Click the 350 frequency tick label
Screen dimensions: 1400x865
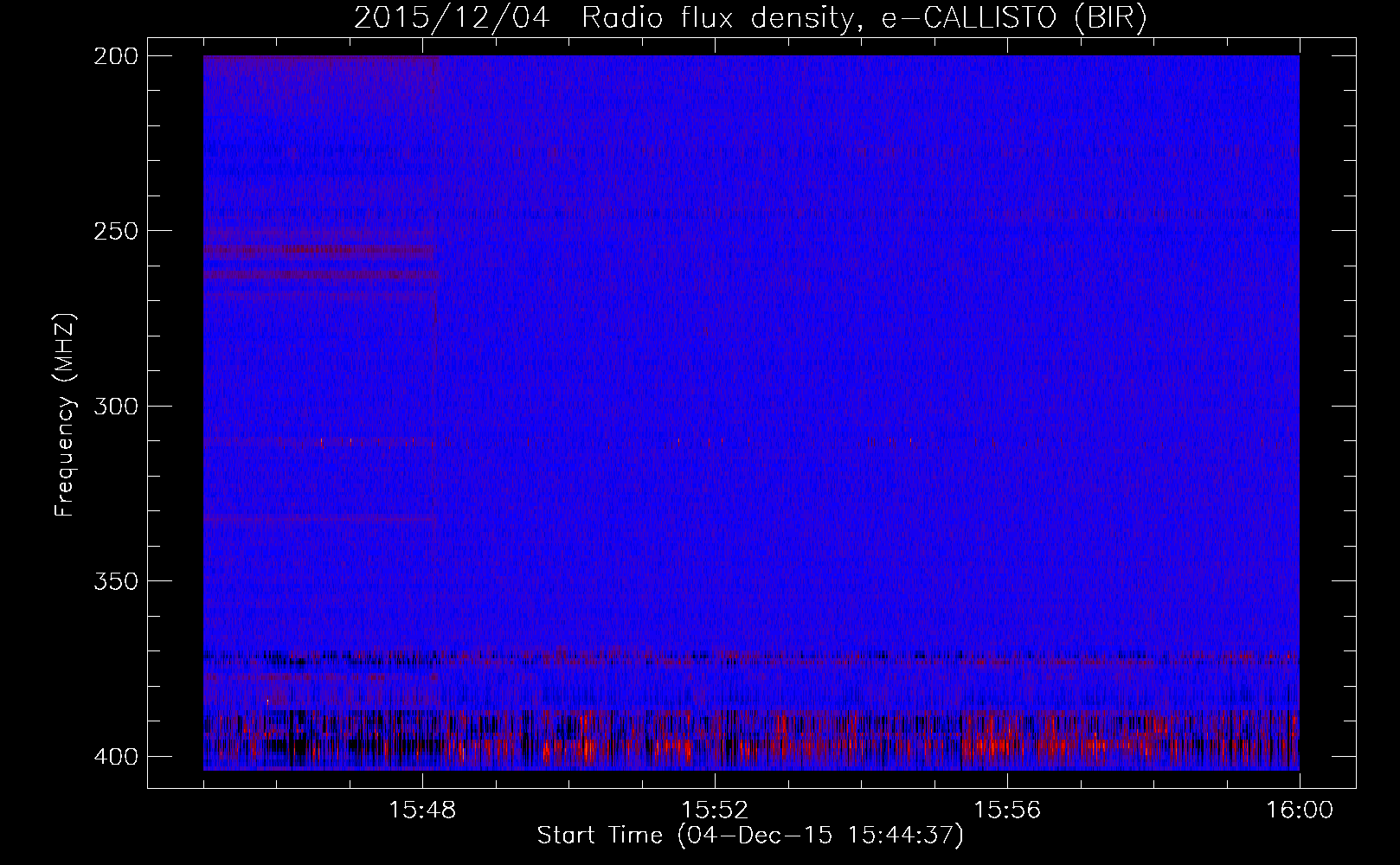pos(115,581)
